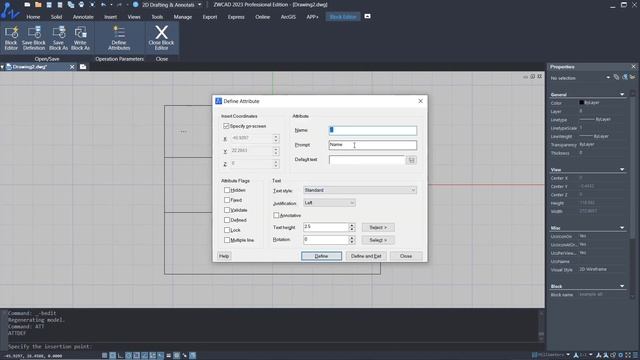Open the Justification dropdown

click(329, 203)
